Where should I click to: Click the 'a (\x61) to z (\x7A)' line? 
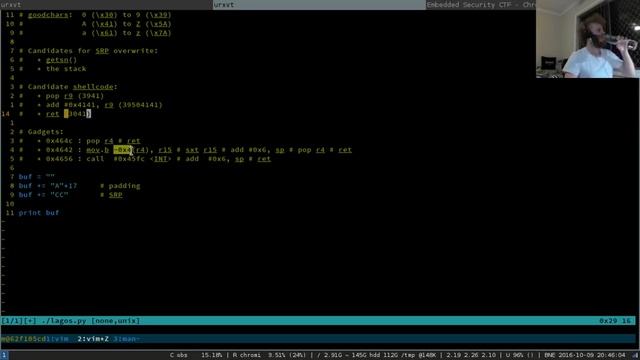click(x=127, y=33)
